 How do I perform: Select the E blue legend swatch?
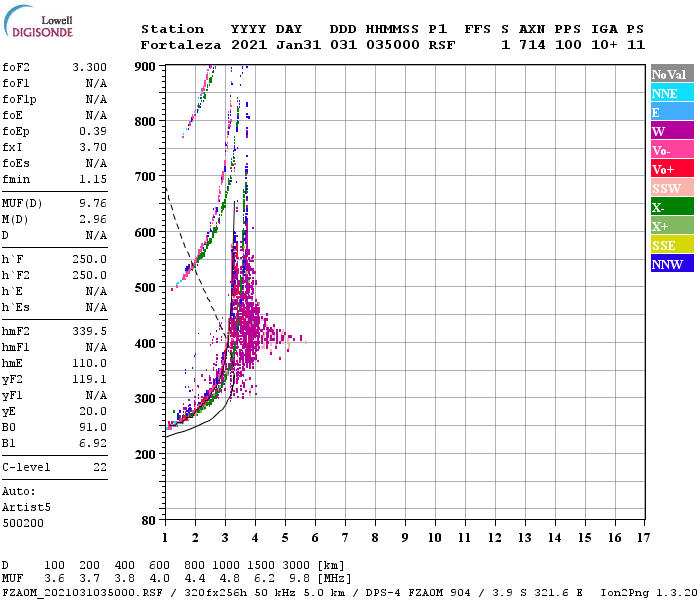(x=672, y=112)
